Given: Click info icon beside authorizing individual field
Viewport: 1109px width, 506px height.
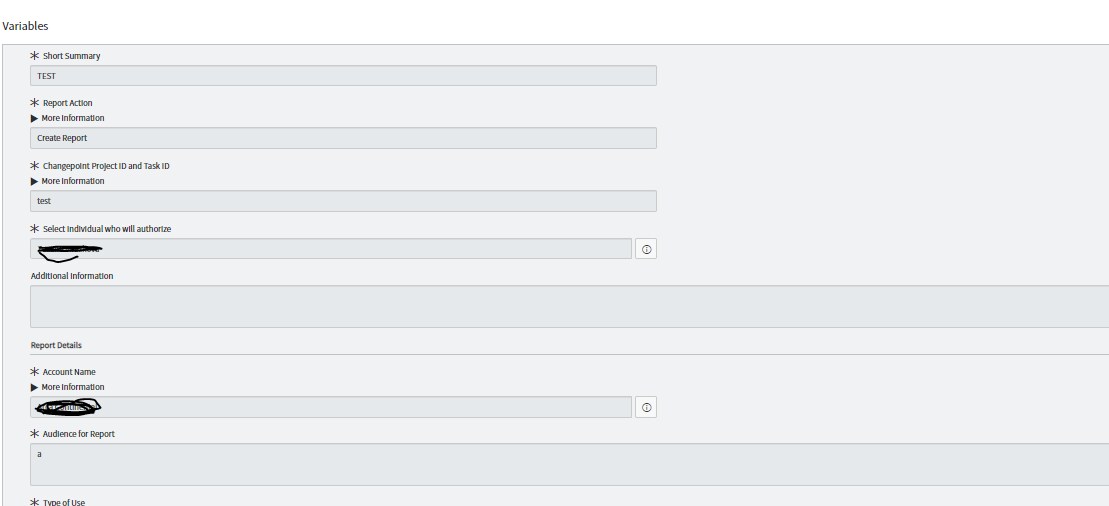Looking at the screenshot, I should coord(646,249).
